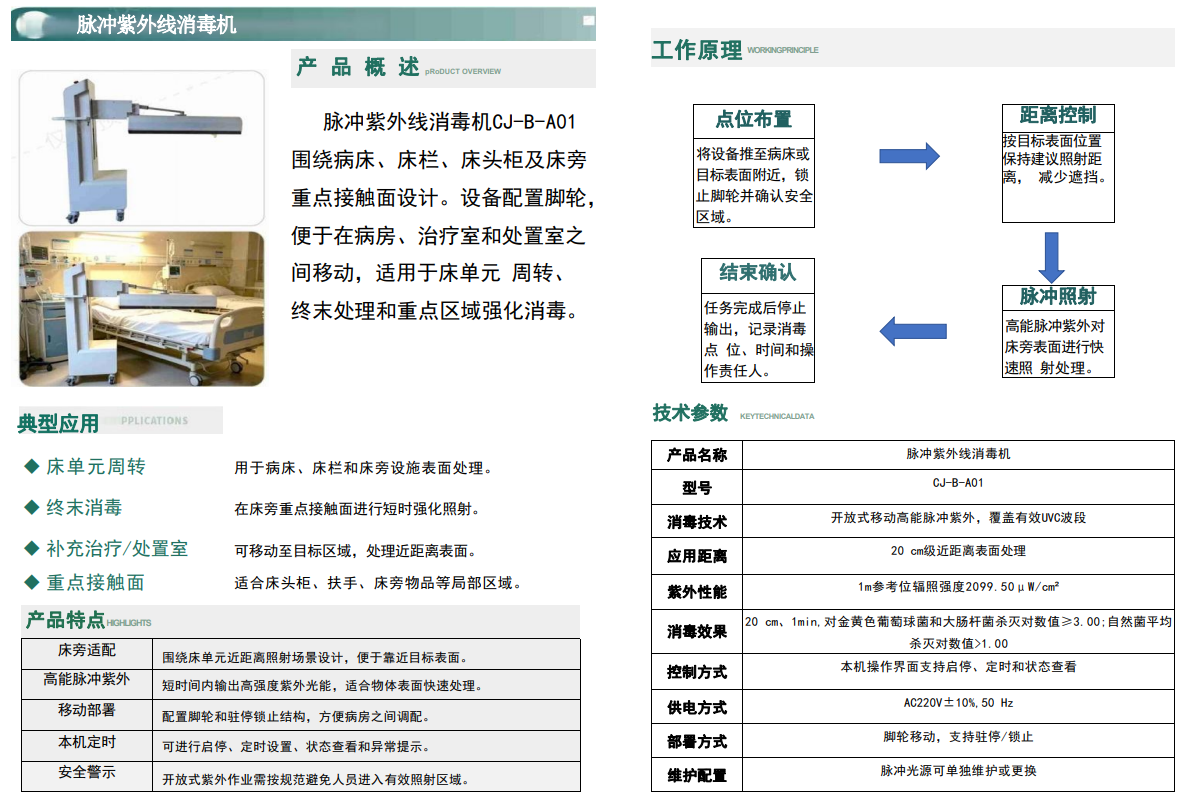
Task: Click the 消毒技术 parameter label
Action: click(x=697, y=523)
